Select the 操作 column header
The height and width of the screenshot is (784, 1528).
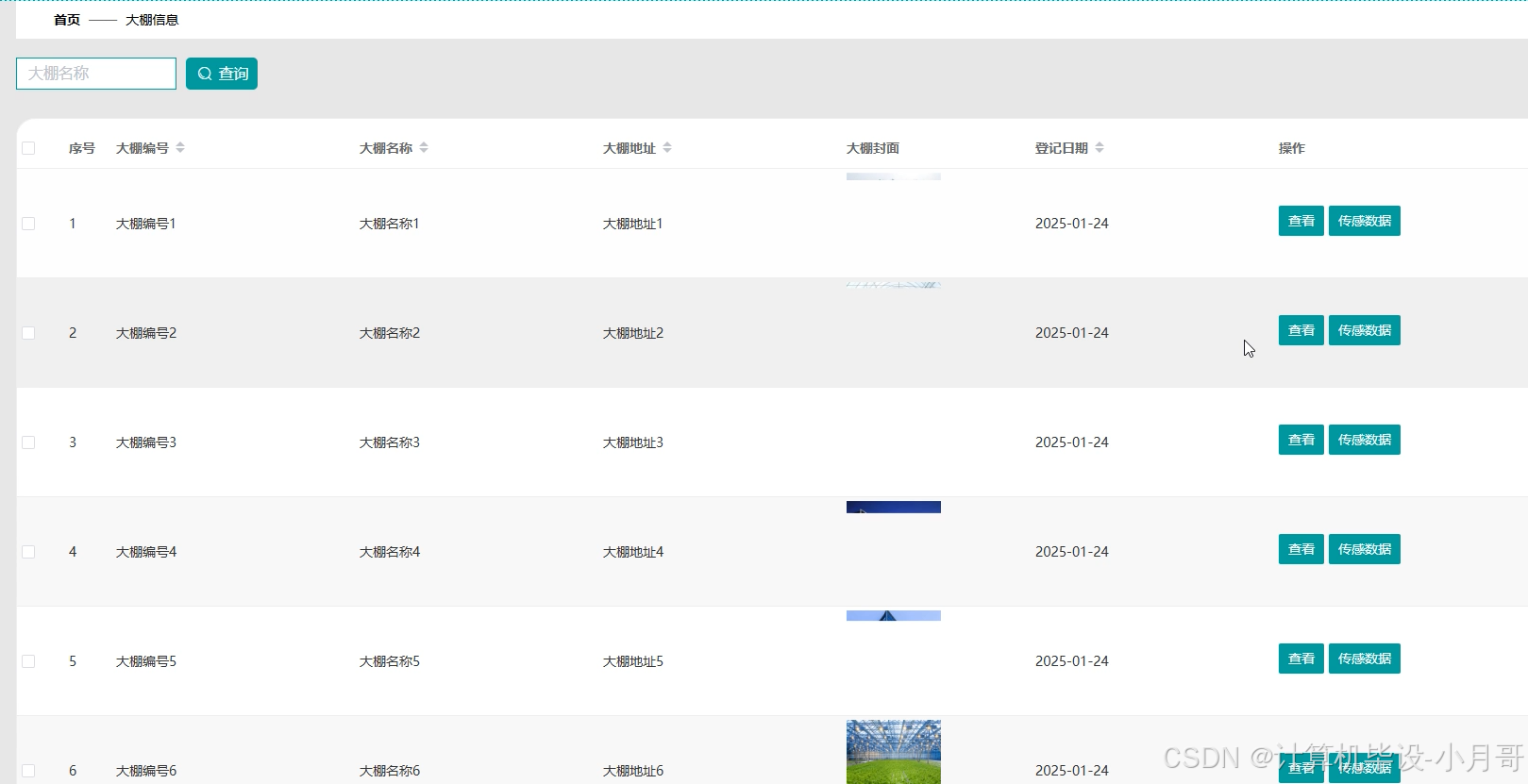click(1292, 148)
